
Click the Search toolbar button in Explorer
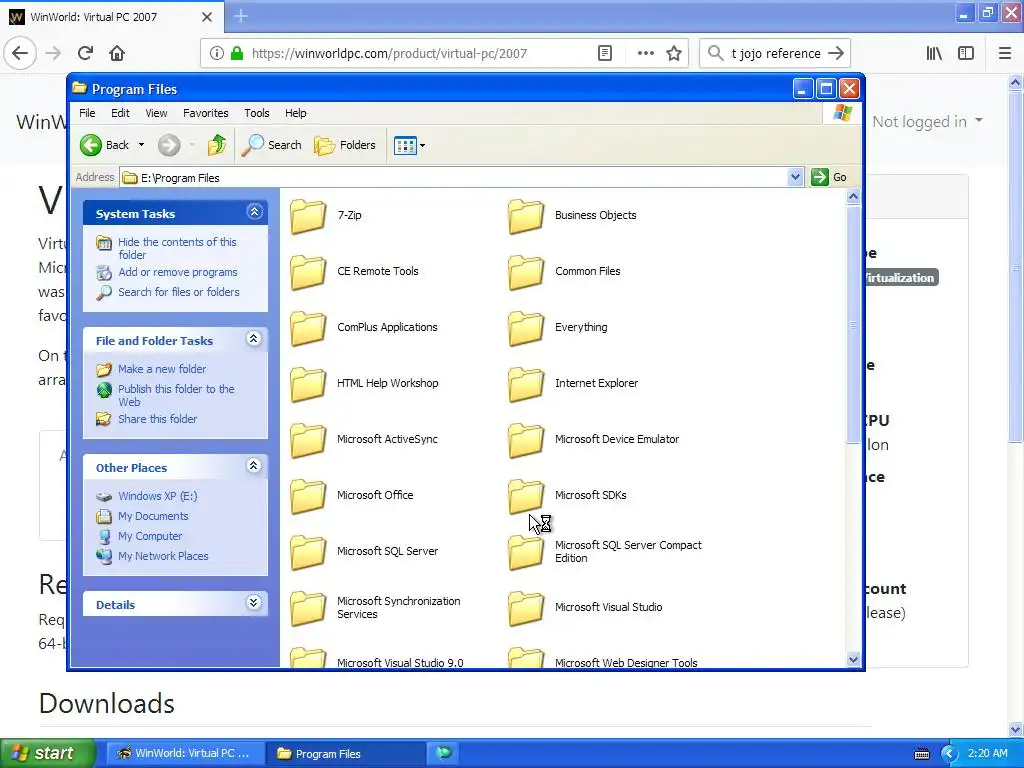(x=271, y=145)
